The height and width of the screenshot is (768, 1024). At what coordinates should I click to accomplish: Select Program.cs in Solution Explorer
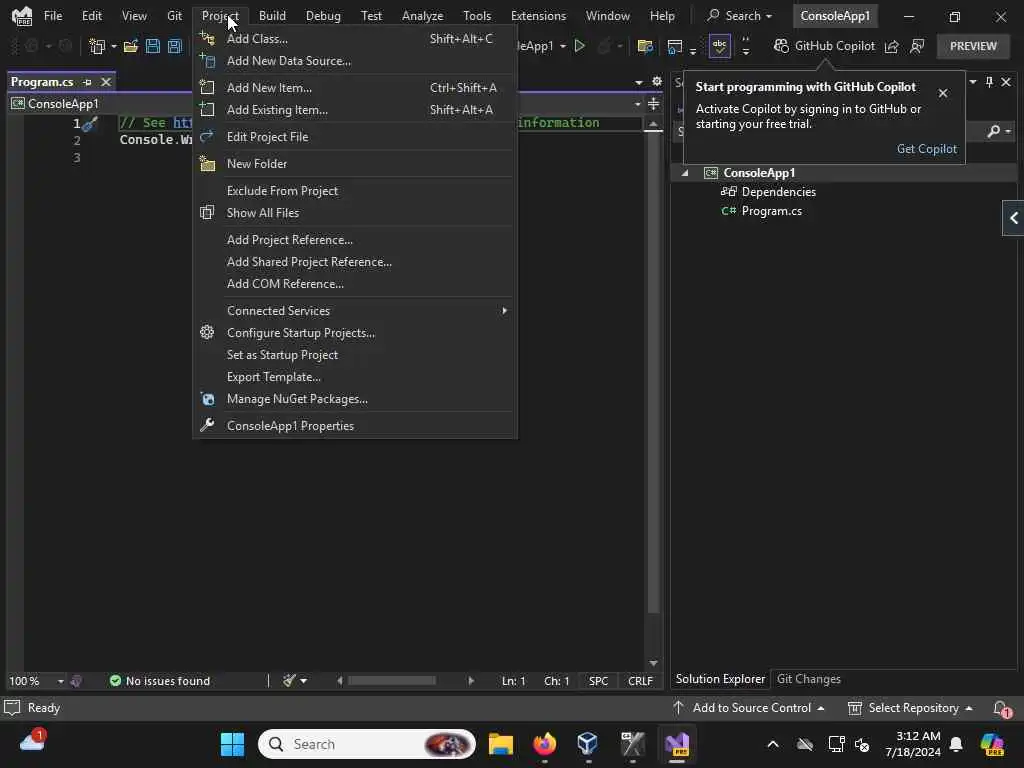771,211
